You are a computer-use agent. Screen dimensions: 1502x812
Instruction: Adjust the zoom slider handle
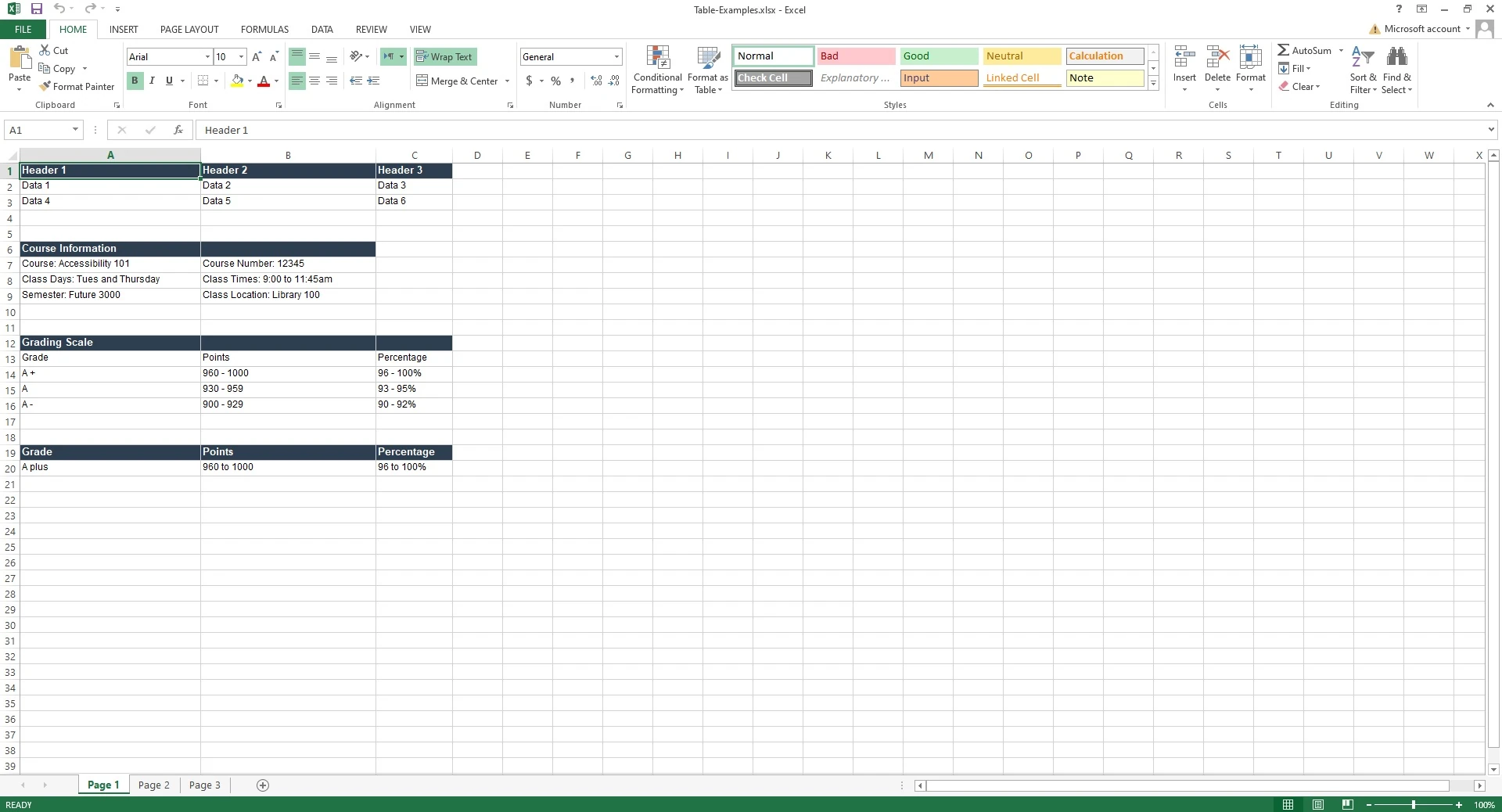[1414, 804]
